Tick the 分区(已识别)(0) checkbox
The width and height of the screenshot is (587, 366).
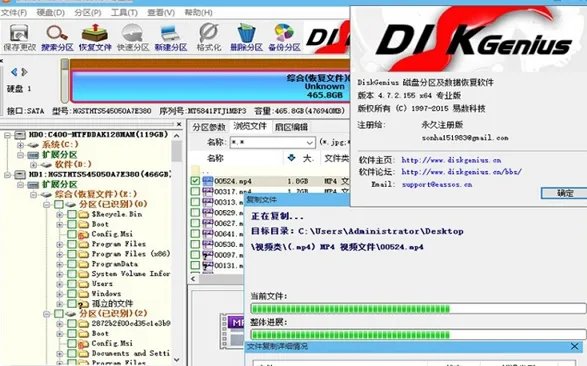pos(59,204)
